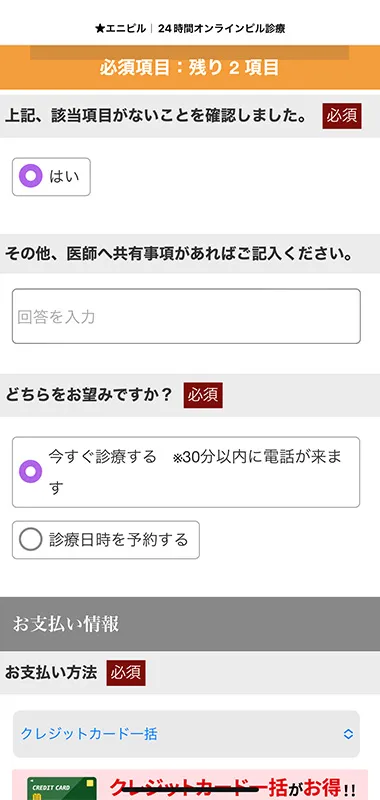The width and height of the screenshot is (380, 800).
Task: Click the お支払い情報 section header
Action: point(190,624)
